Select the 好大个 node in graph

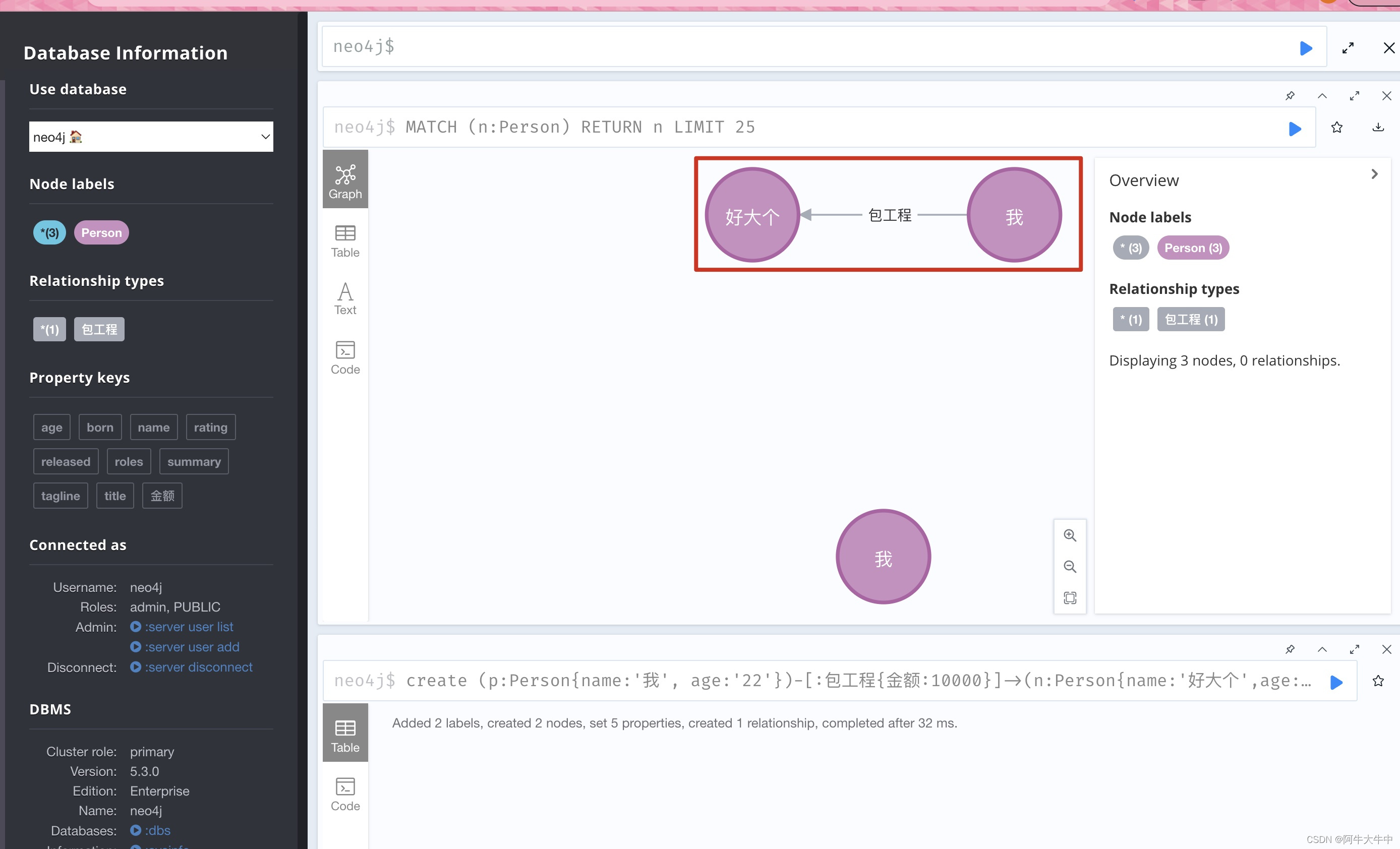pos(752,215)
